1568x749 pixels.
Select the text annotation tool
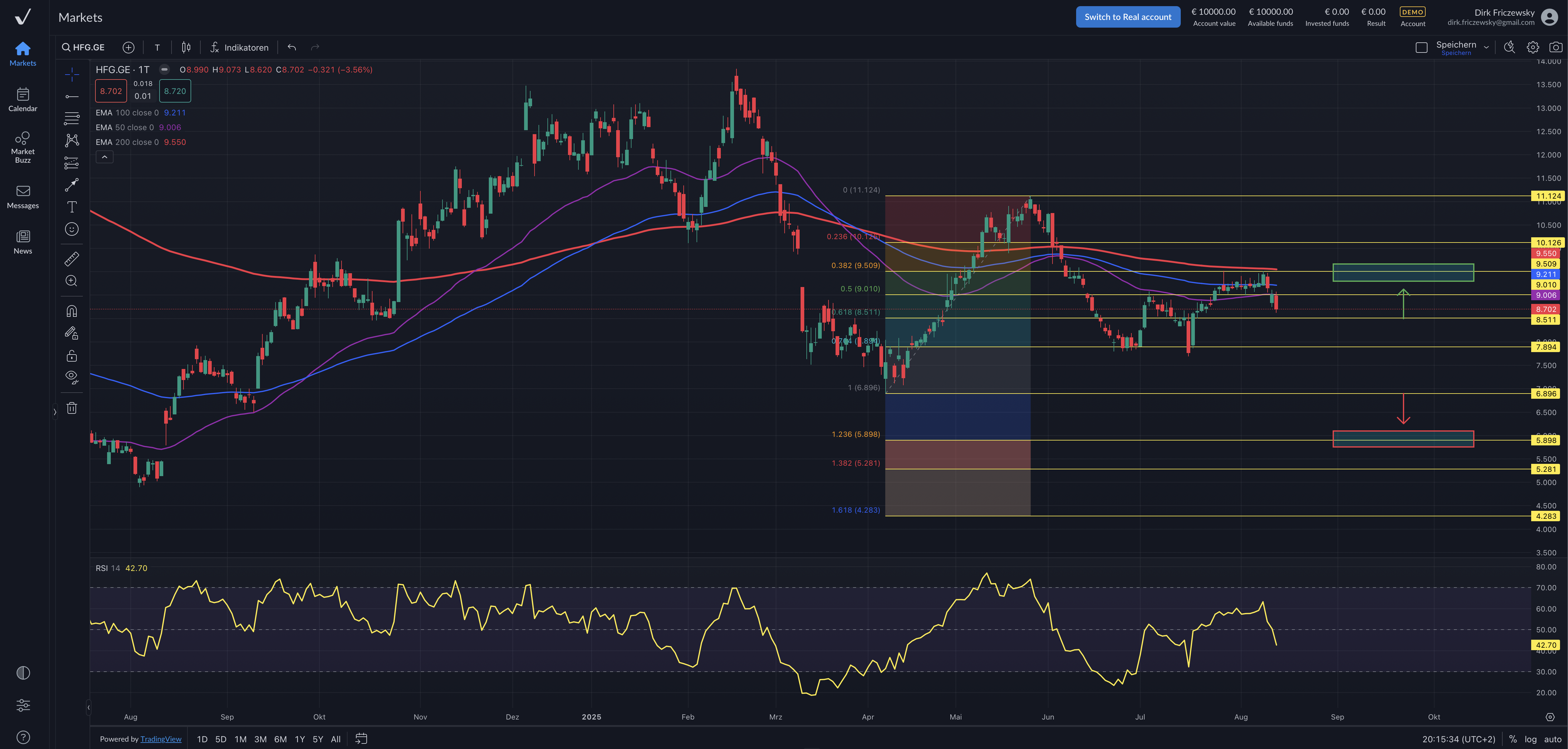point(72,207)
